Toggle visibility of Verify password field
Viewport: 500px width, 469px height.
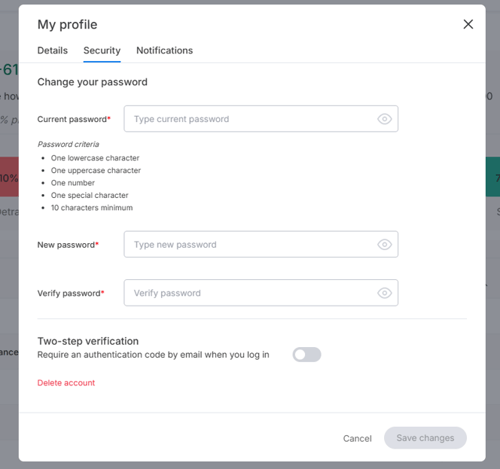click(384, 293)
